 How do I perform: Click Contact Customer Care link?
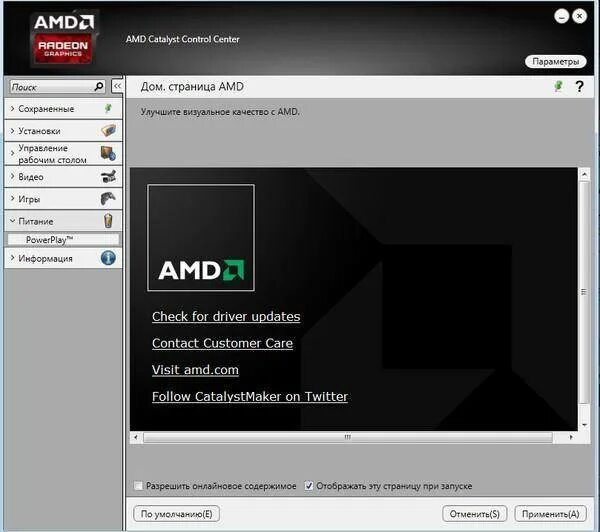click(222, 343)
